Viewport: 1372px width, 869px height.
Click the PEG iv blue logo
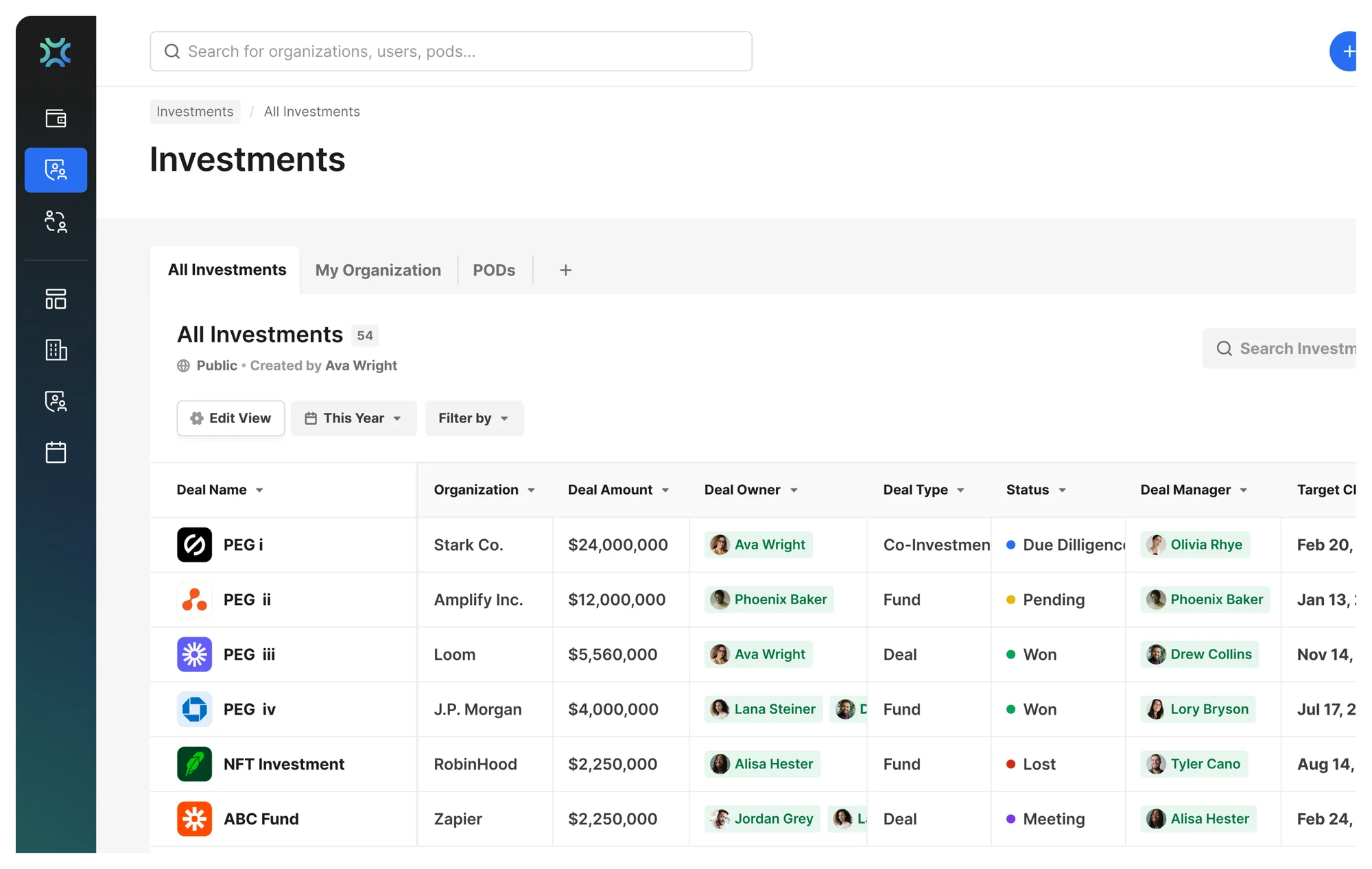click(194, 709)
